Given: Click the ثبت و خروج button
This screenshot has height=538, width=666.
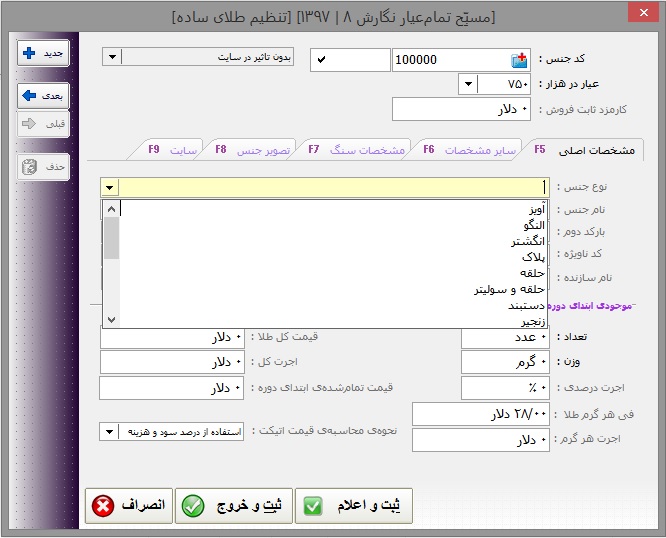Looking at the screenshot, I should point(234,506).
